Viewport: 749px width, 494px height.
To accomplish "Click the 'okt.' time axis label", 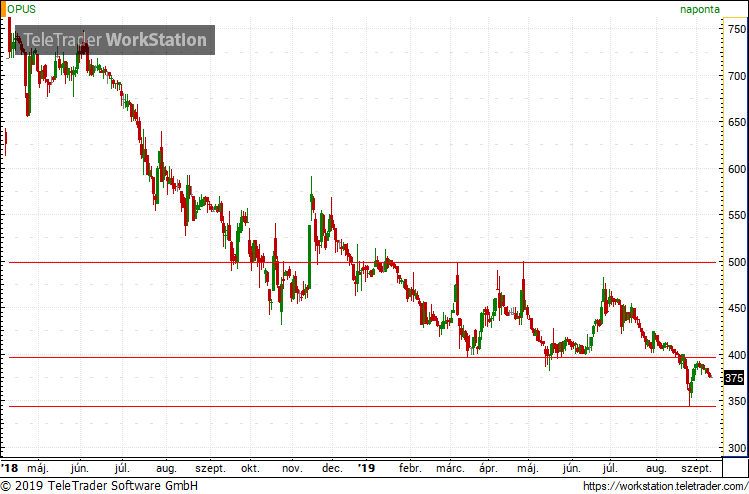I will pyautogui.click(x=250, y=468).
